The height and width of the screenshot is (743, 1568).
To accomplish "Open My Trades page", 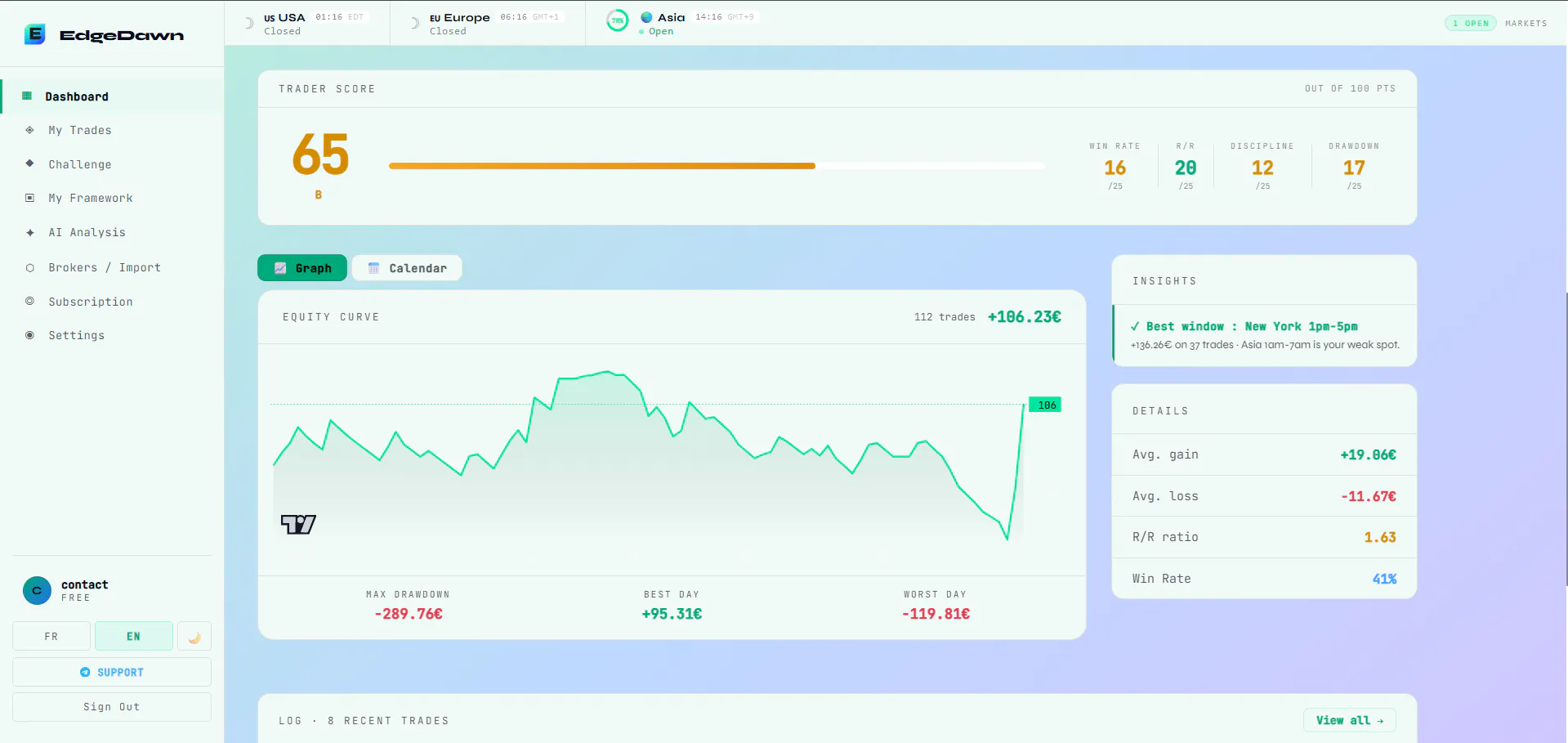I will click(x=113, y=130).
